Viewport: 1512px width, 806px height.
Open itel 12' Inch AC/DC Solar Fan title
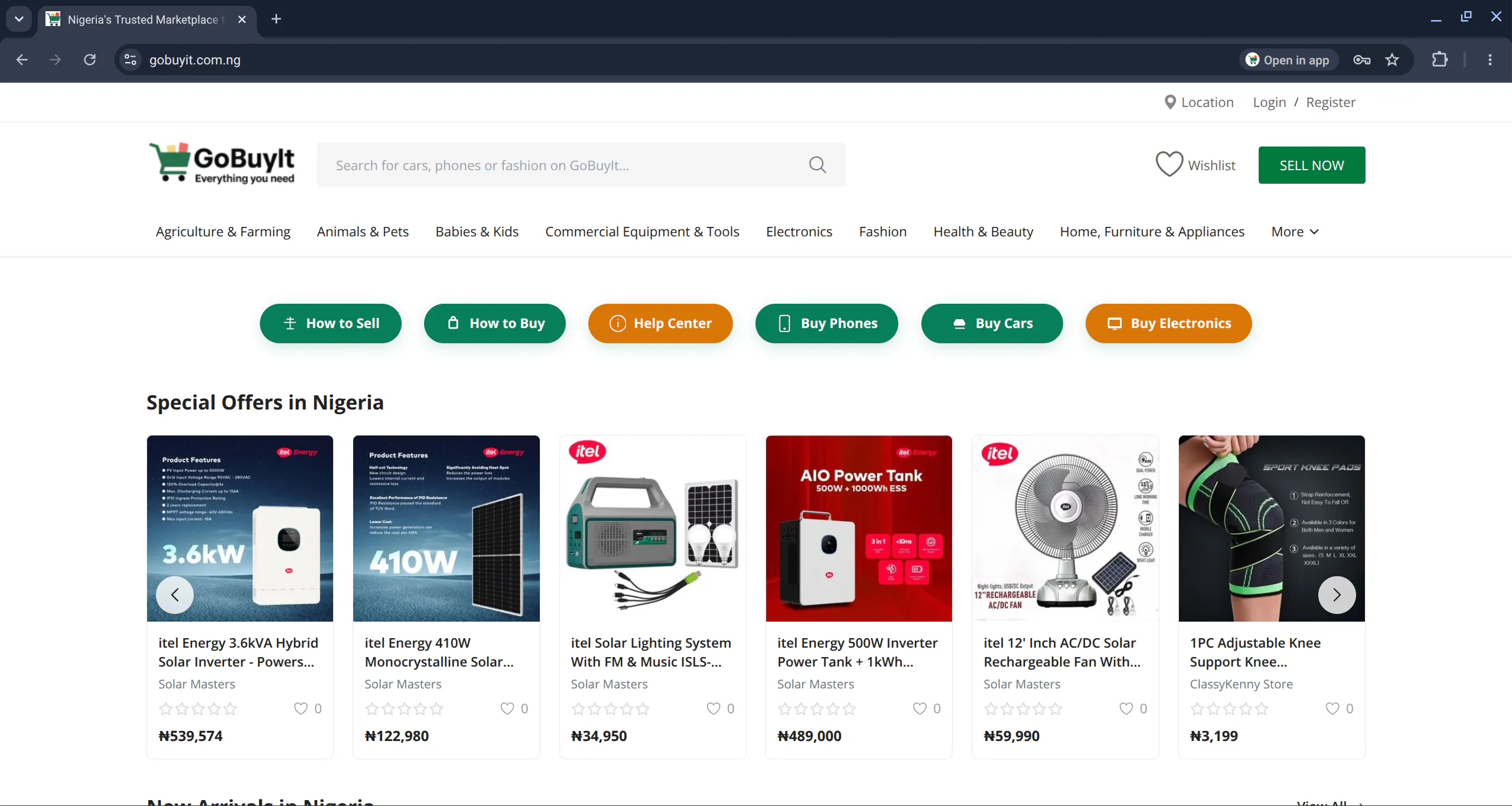(x=1062, y=652)
